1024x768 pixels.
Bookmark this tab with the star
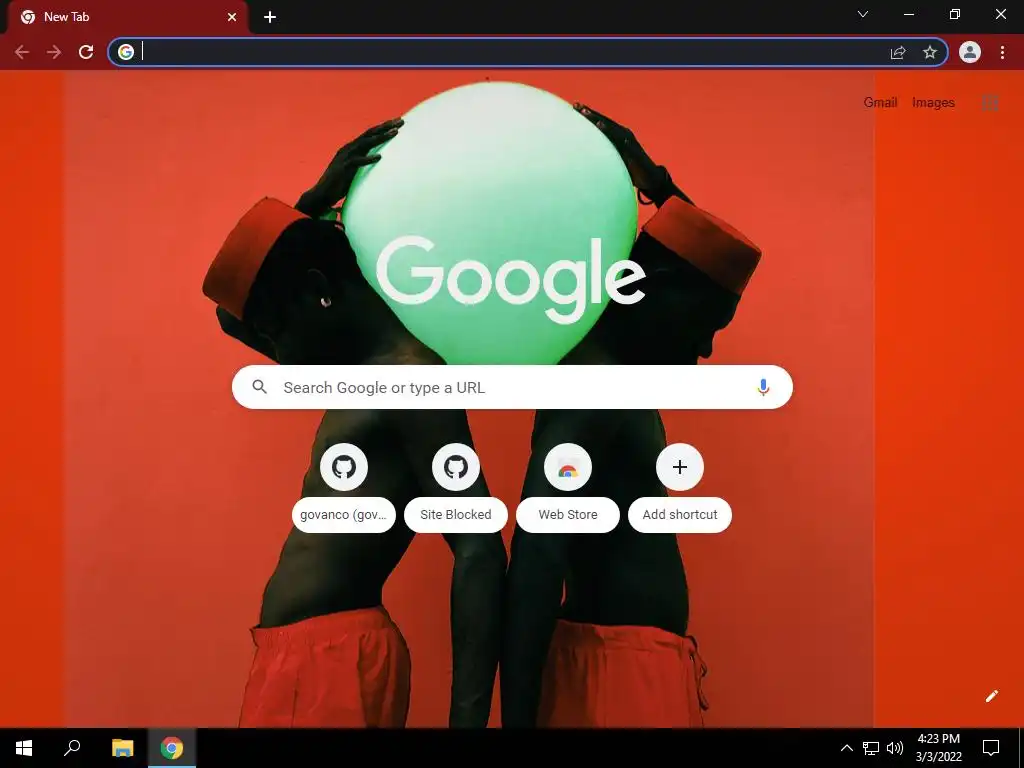(x=930, y=52)
